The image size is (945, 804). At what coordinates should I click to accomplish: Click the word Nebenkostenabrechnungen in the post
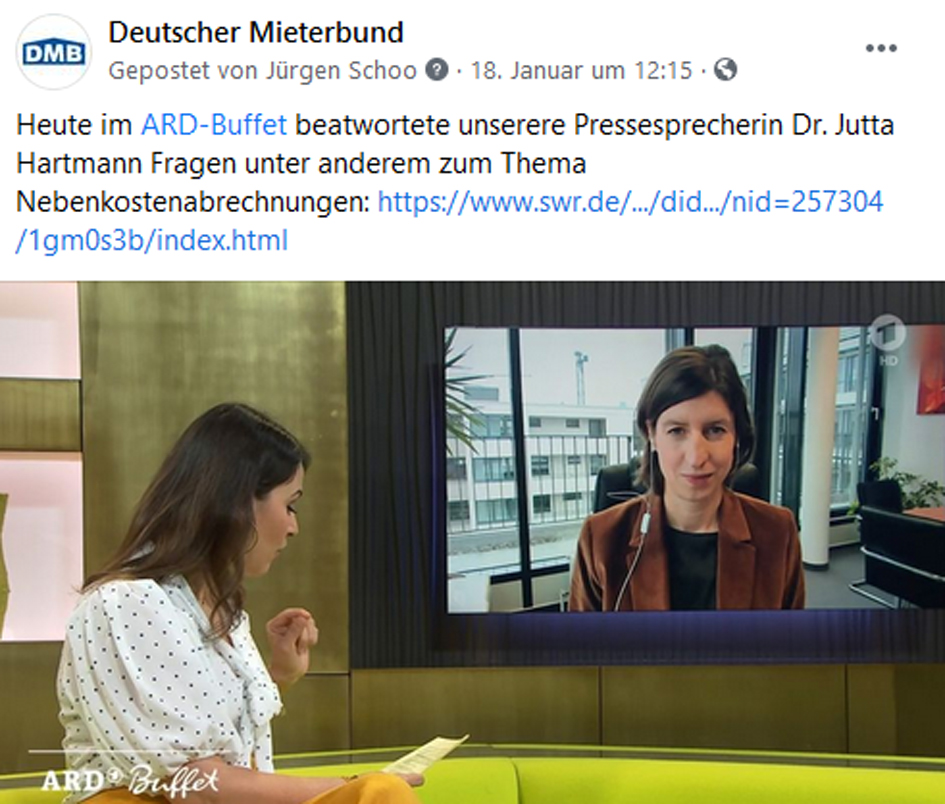(x=193, y=202)
